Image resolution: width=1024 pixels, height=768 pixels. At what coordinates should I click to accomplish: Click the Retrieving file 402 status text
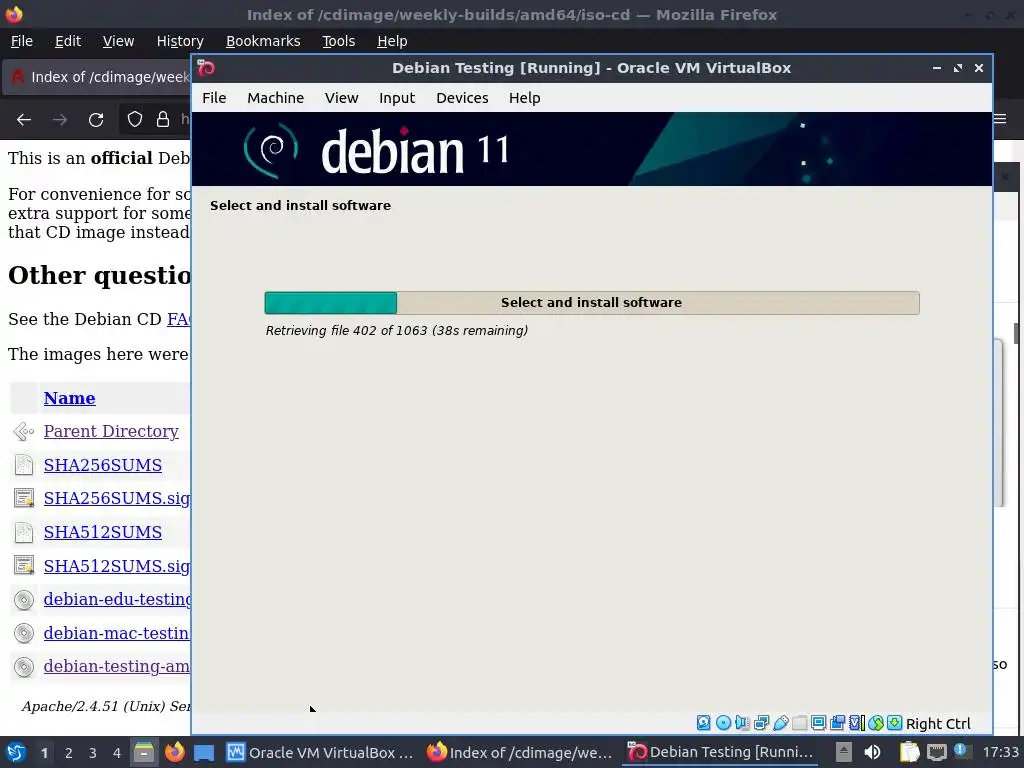396,330
